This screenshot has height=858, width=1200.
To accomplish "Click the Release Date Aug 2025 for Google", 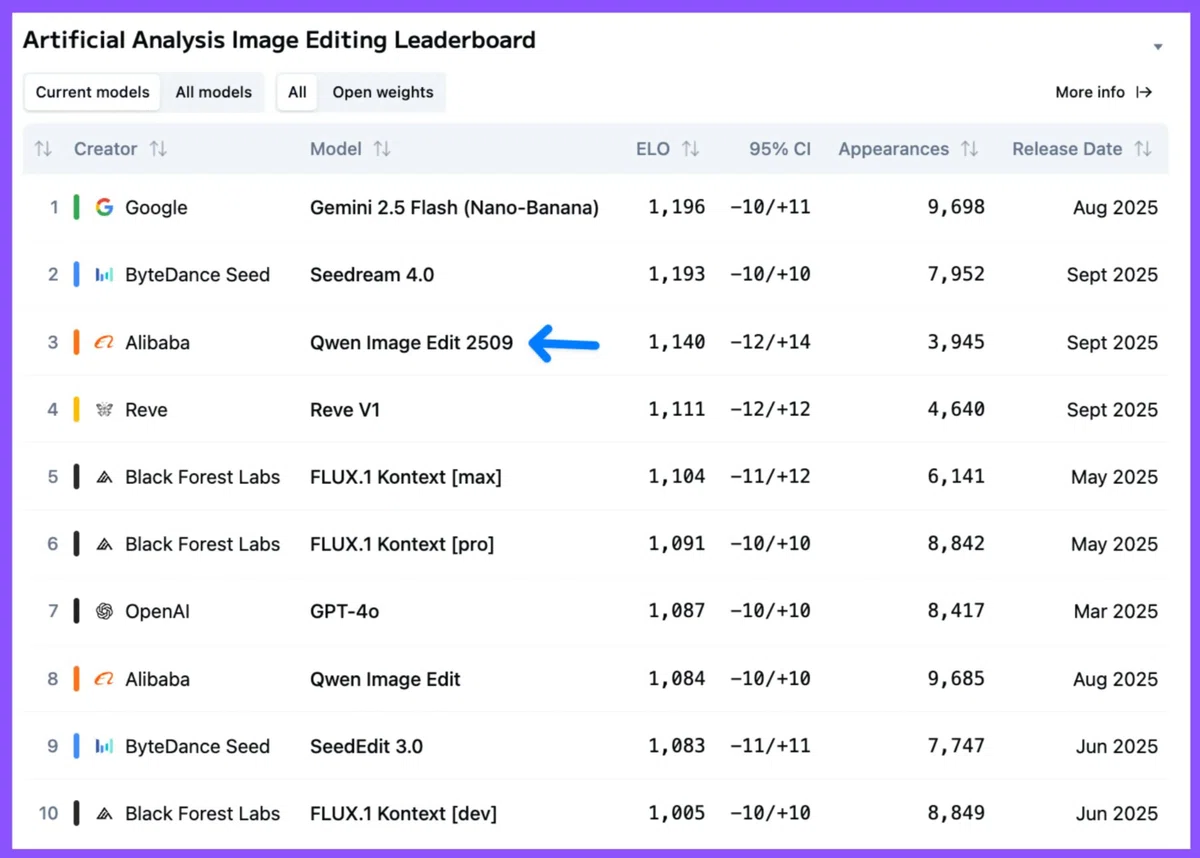I will click(x=1116, y=208).
